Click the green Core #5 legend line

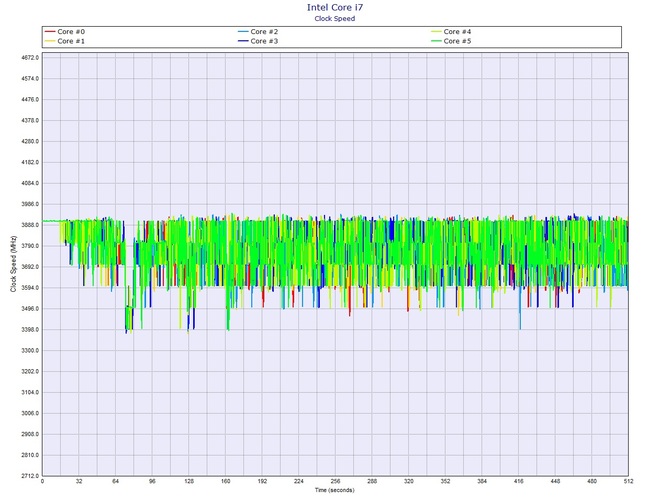click(x=436, y=41)
